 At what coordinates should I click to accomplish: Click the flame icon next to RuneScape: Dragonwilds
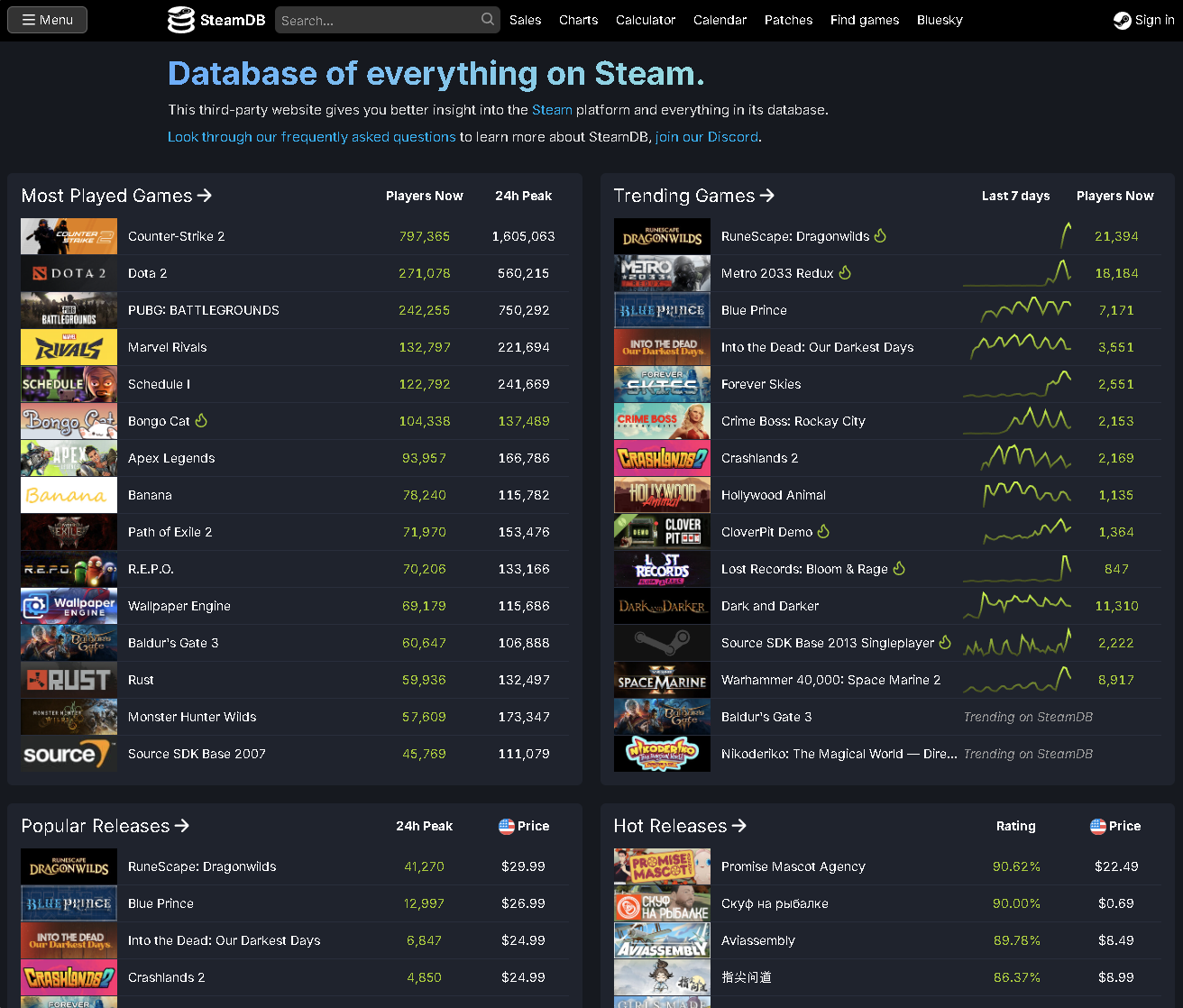[880, 235]
